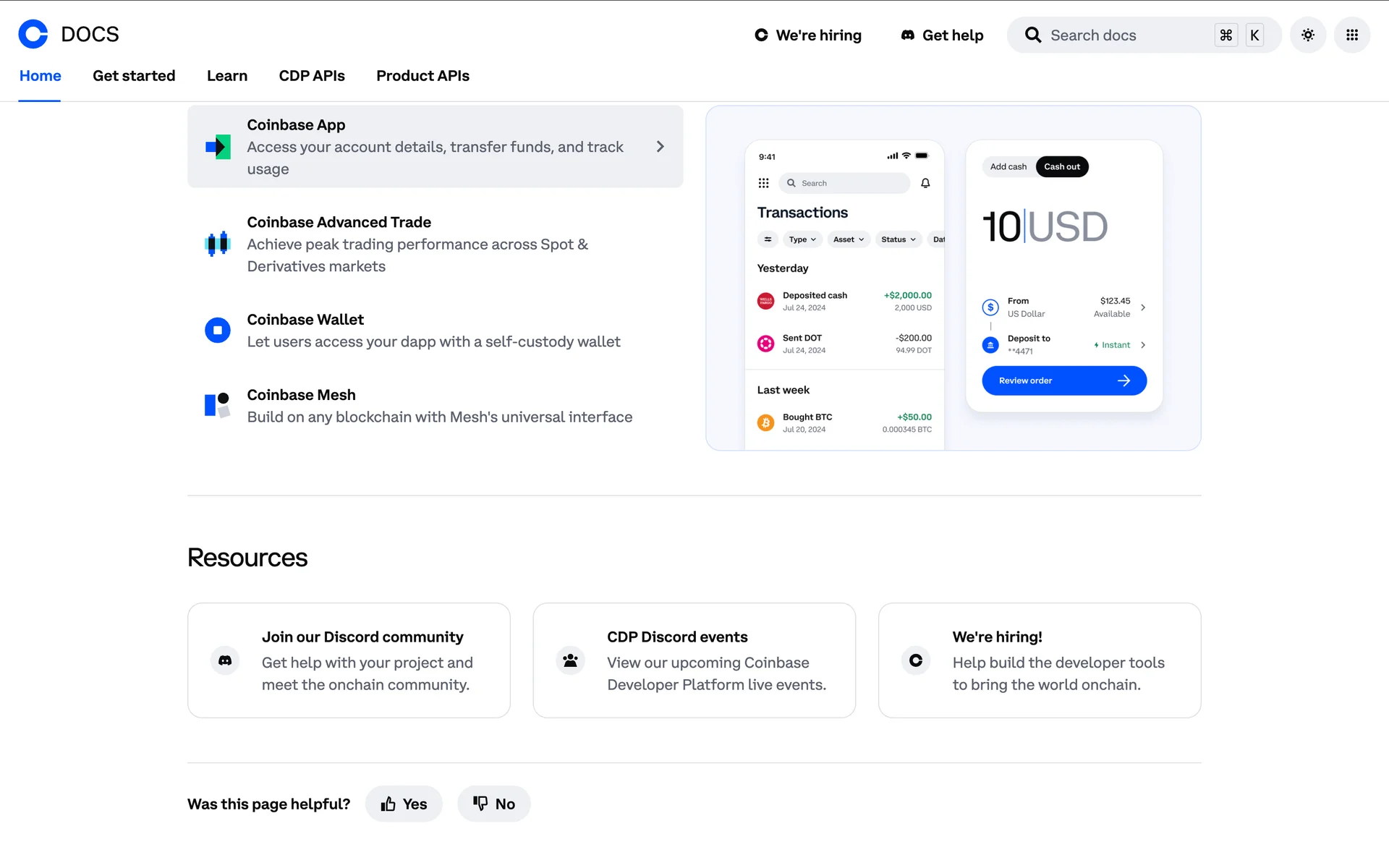Click the Yes thumbs-up button
Image resolution: width=1389 pixels, height=868 pixels.
point(404,804)
